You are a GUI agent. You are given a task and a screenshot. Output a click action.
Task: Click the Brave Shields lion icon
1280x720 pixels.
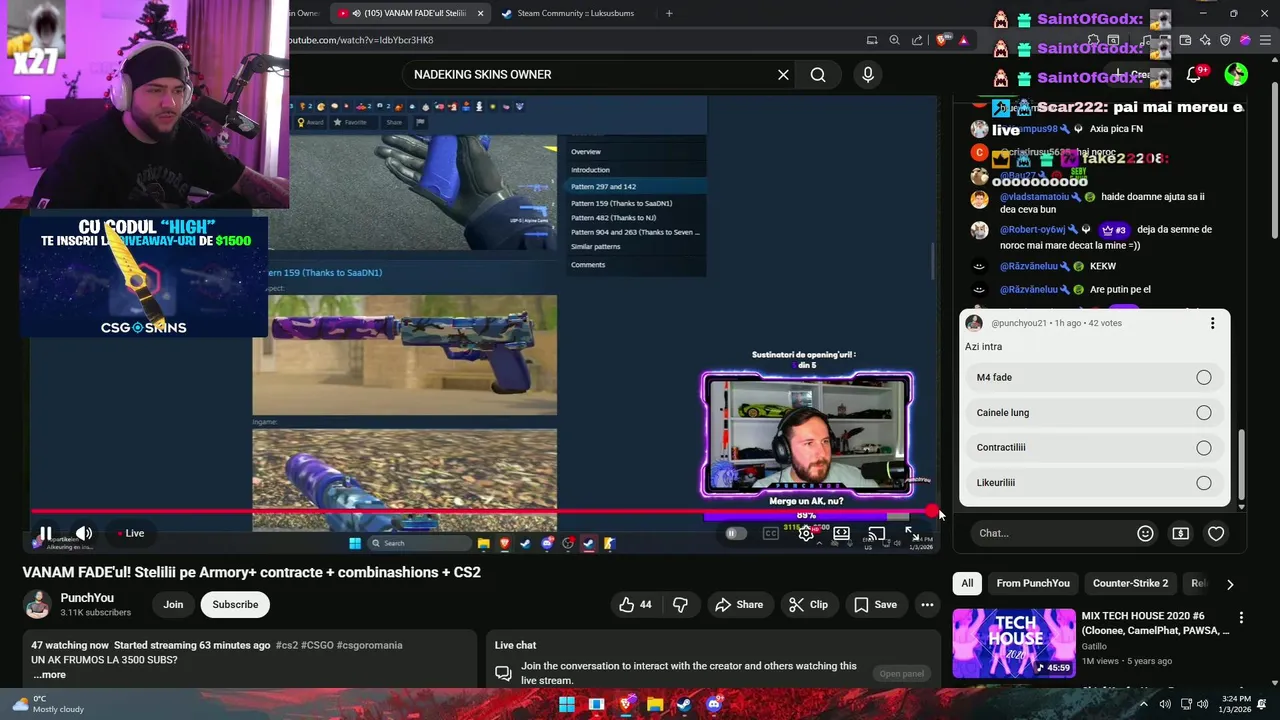(941, 40)
